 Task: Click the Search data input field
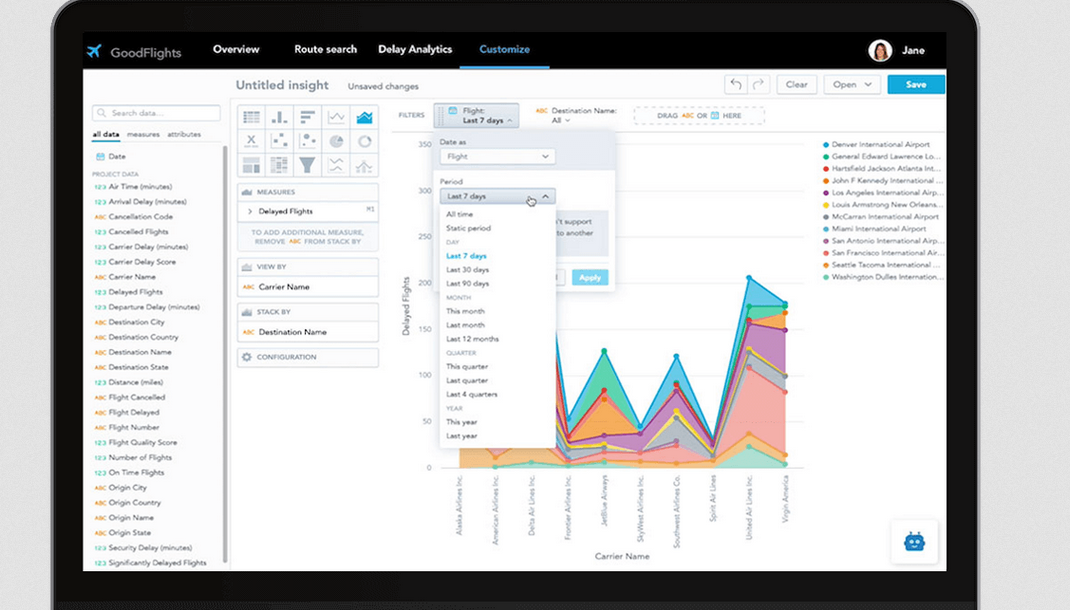(156, 114)
